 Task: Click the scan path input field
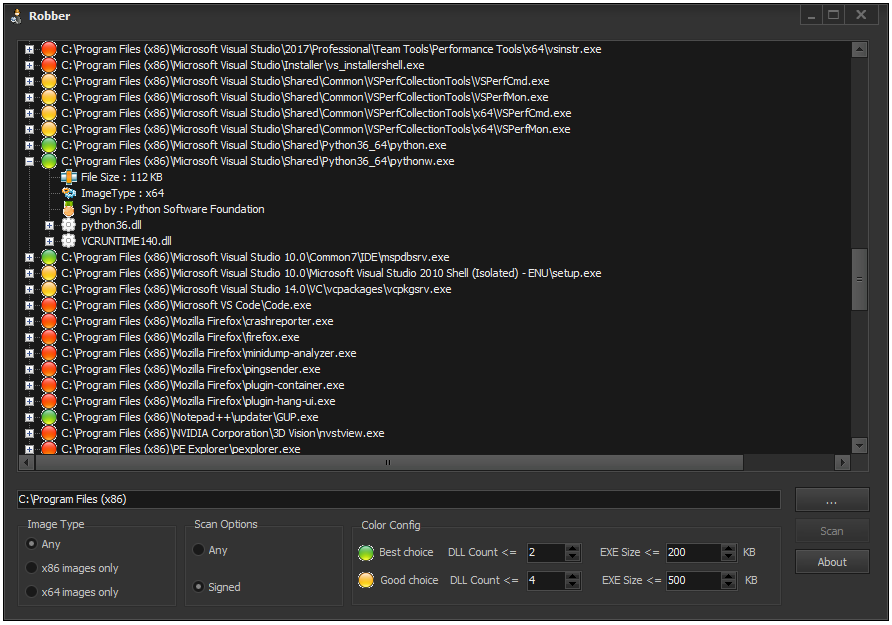tap(399, 499)
